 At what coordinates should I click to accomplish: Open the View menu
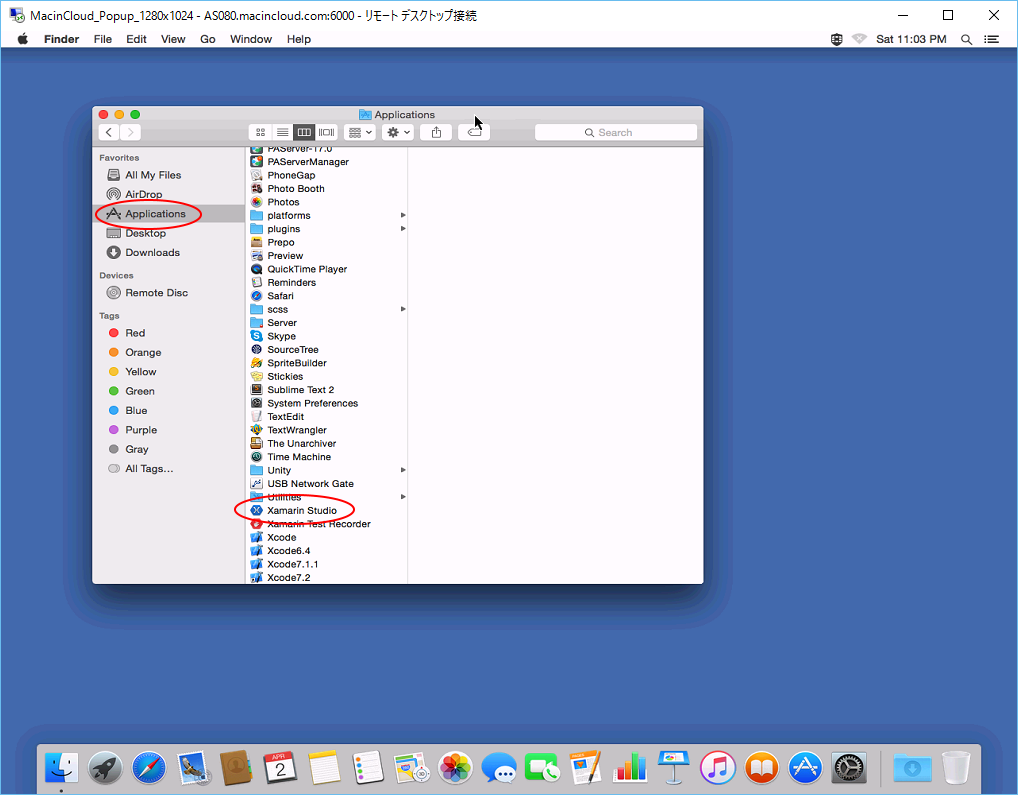pos(173,39)
